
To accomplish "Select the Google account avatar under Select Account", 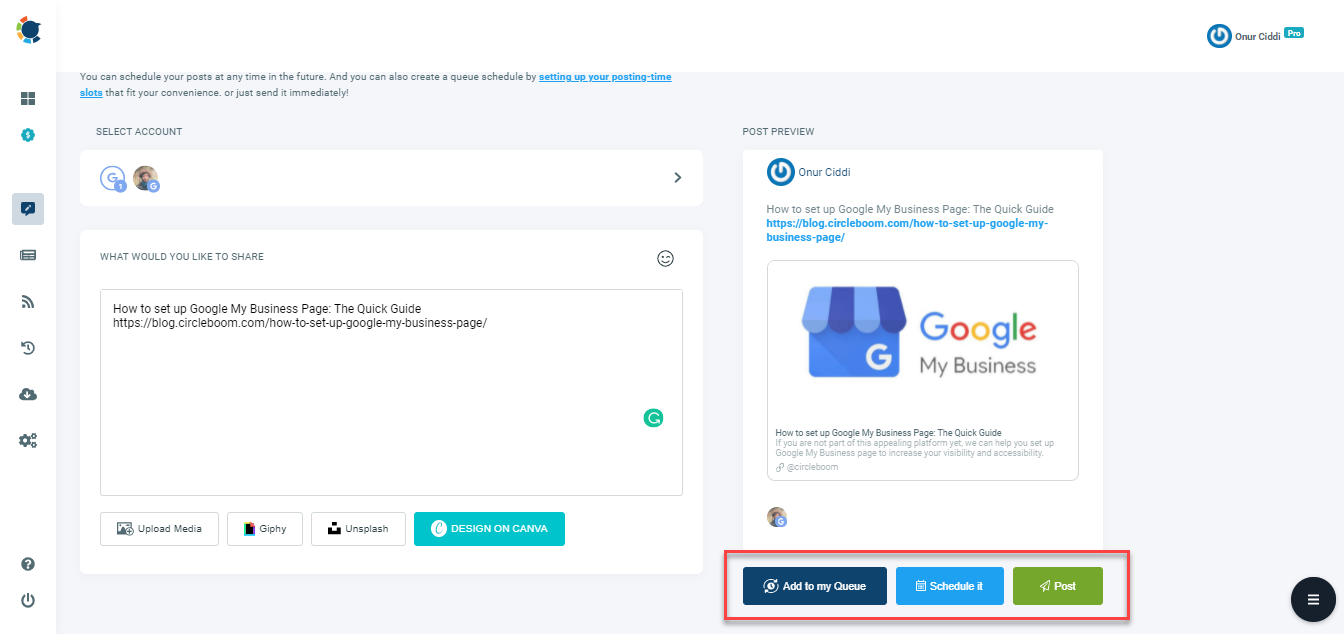I will tap(112, 177).
